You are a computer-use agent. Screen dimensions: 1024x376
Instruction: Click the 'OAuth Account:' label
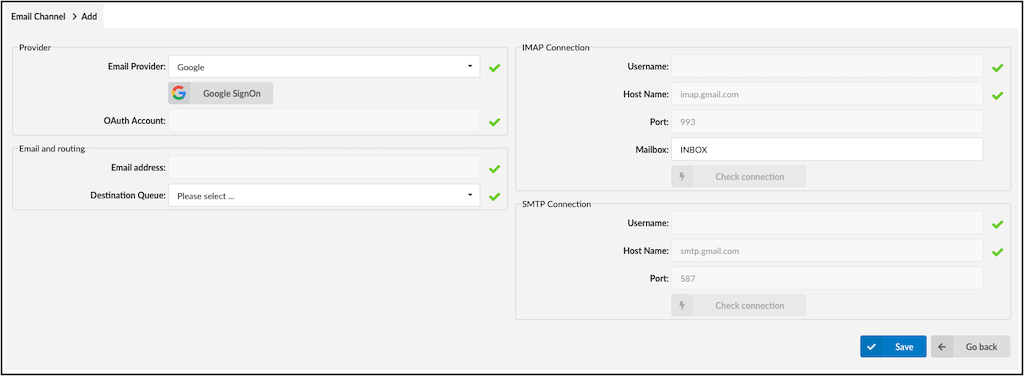(135, 120)
